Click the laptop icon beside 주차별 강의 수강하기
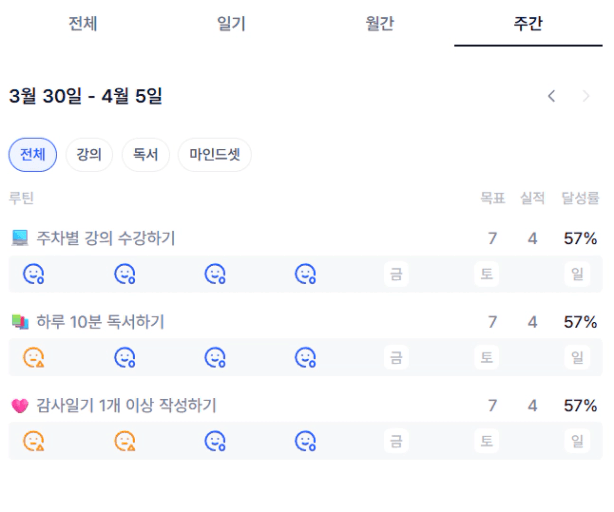The image size is (614, 512). (x=20, y=238)
